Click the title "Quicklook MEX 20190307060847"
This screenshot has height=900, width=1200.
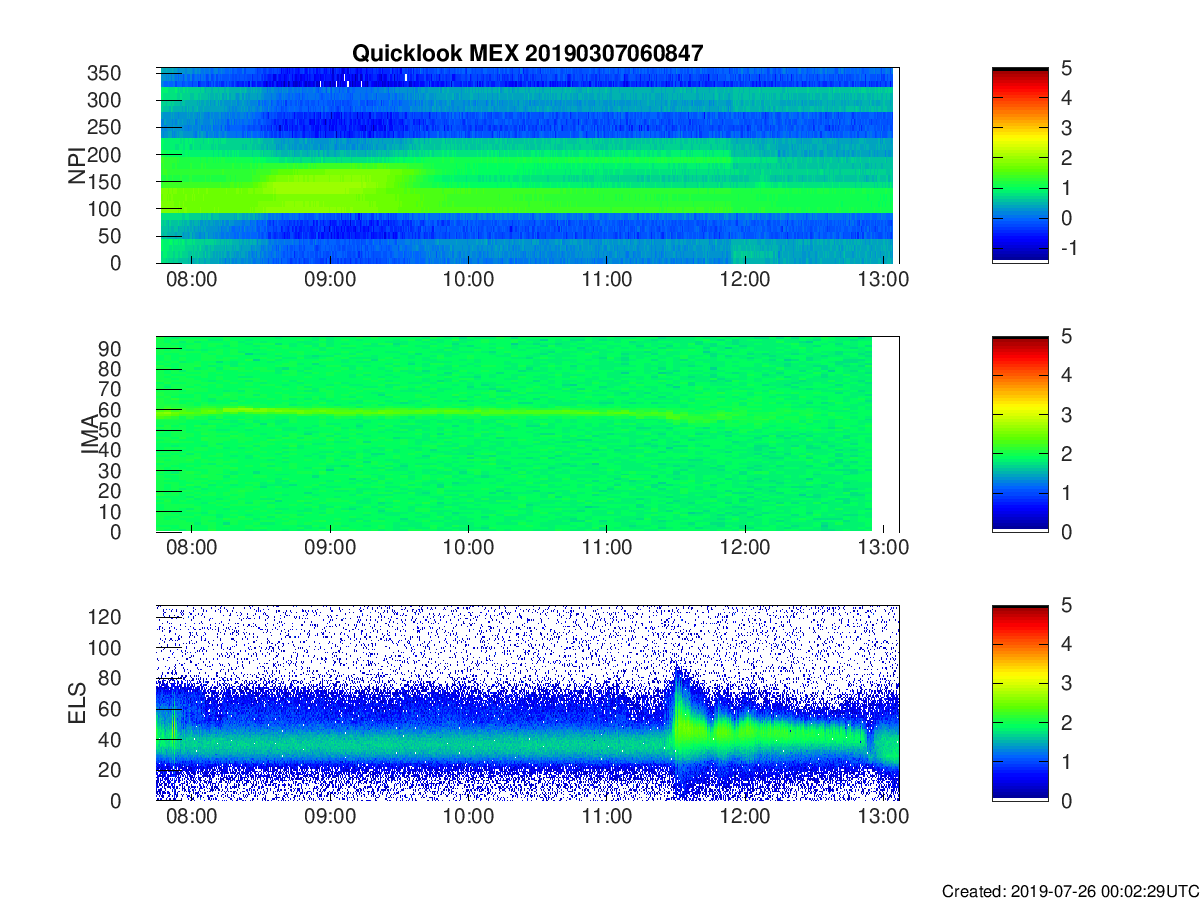[527, 54]
